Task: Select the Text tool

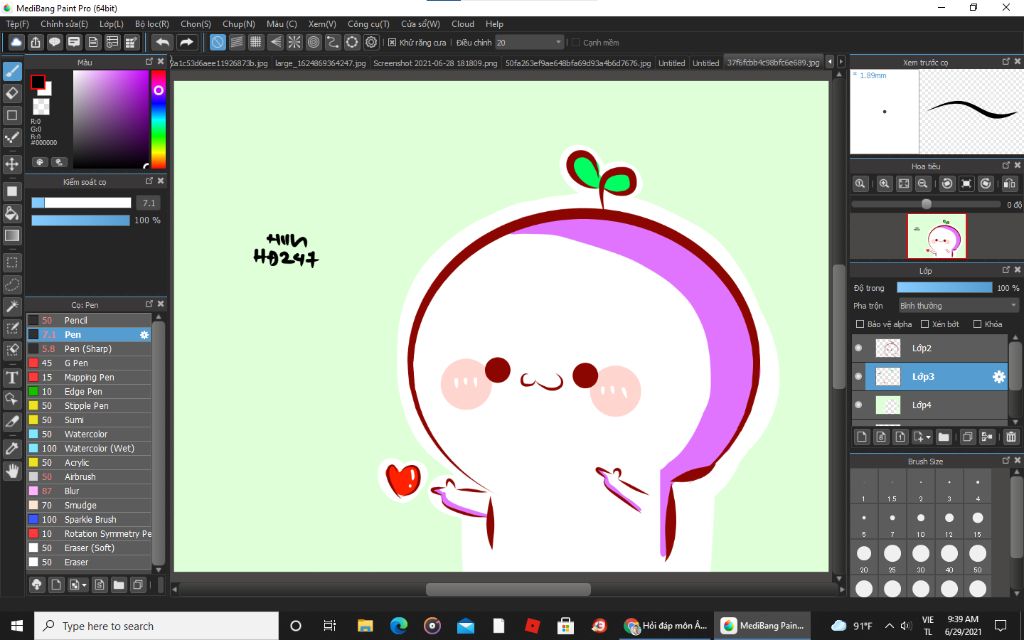Action: [12, 377]
